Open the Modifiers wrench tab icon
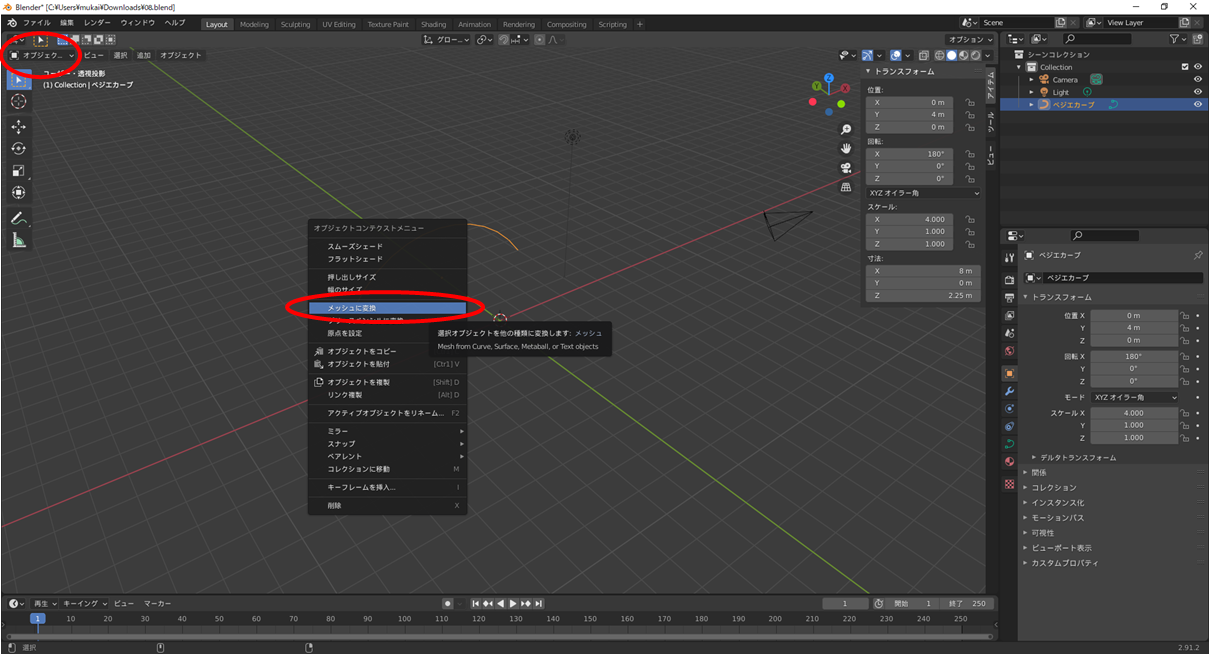The height and width of the screenshot is (654, 1210). (x=1009, y=391)
